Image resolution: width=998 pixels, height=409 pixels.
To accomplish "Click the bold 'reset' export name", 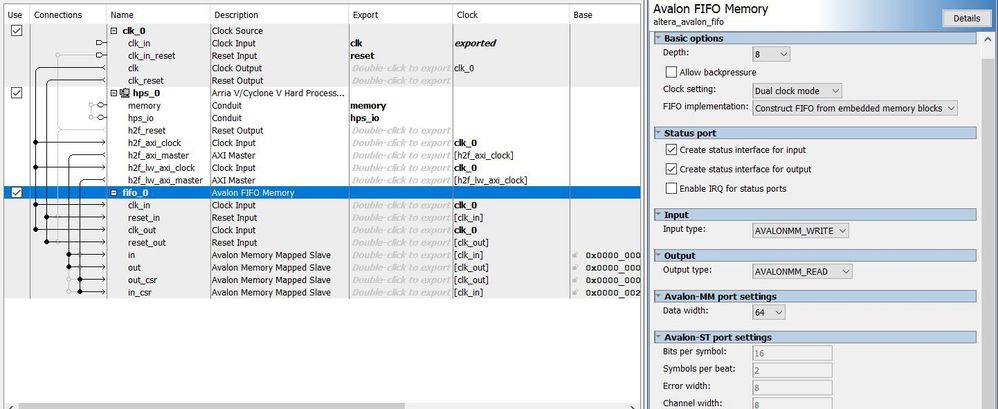I will point(362,56).
